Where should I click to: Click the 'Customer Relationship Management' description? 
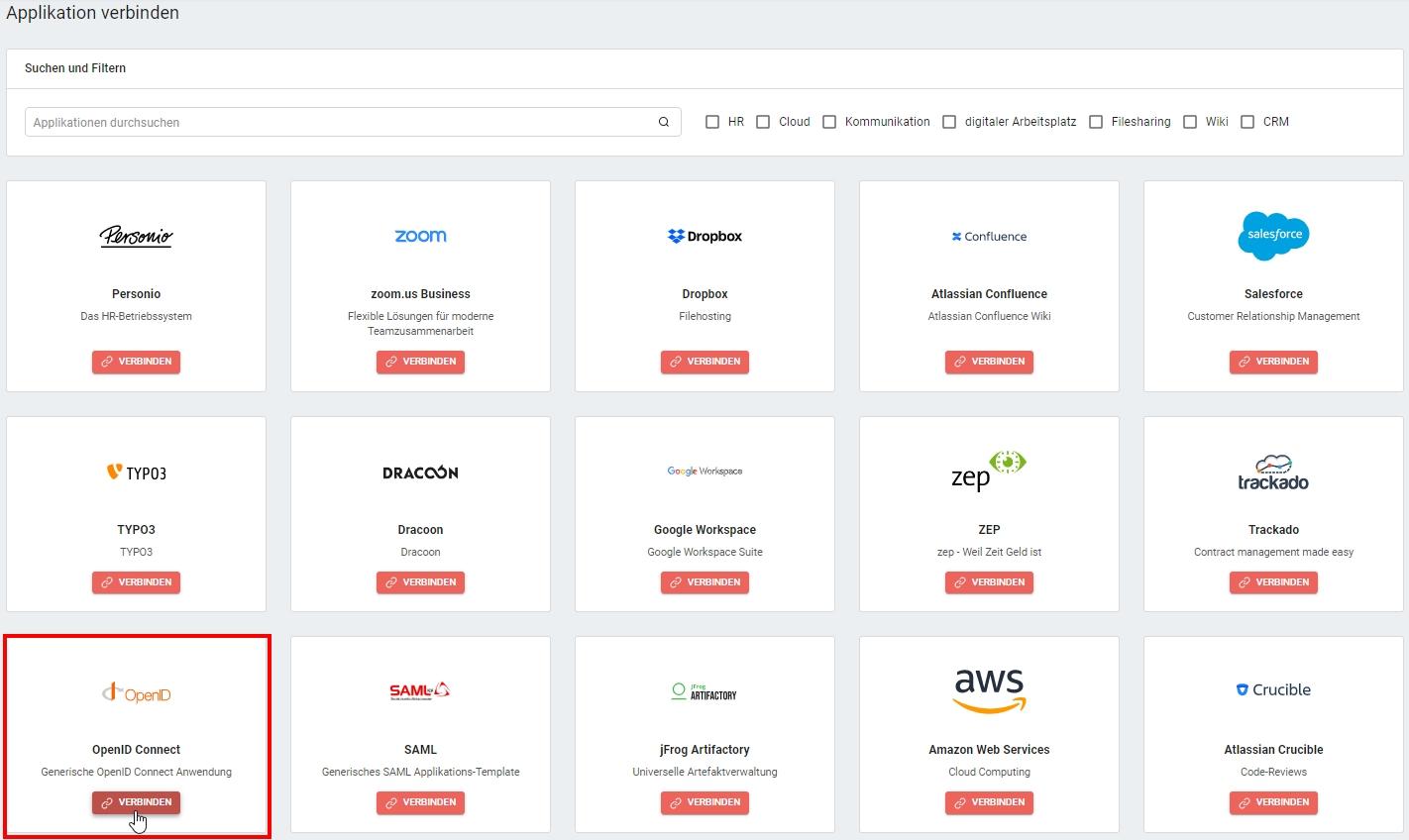[1273, 317]
